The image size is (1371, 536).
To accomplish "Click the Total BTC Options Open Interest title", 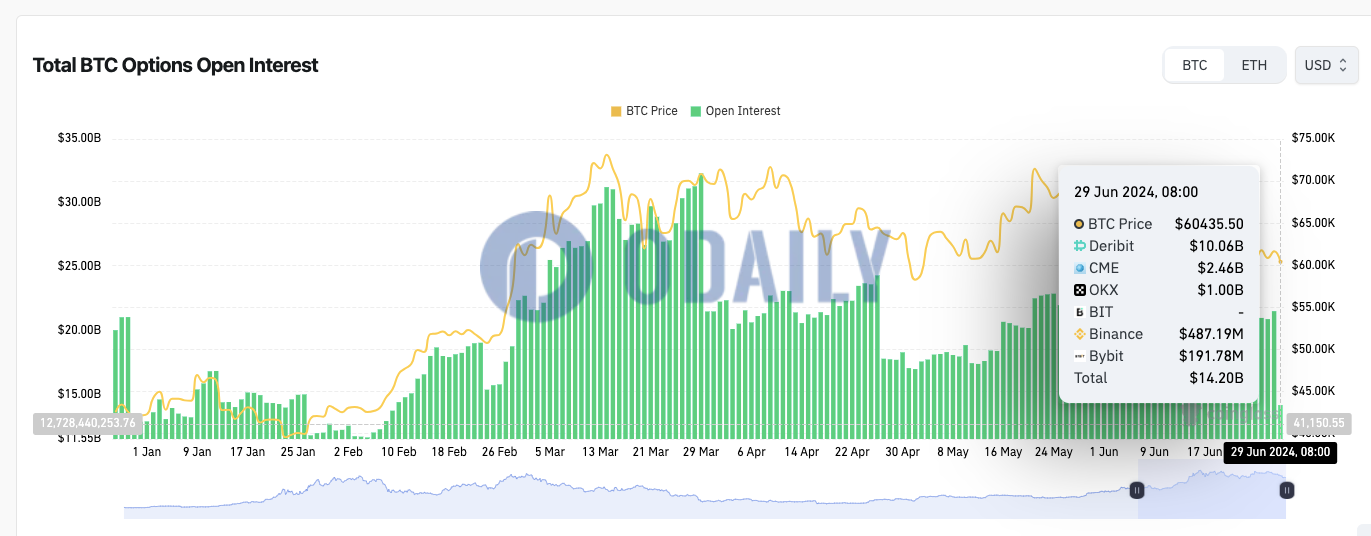I will tap(175, 65).
